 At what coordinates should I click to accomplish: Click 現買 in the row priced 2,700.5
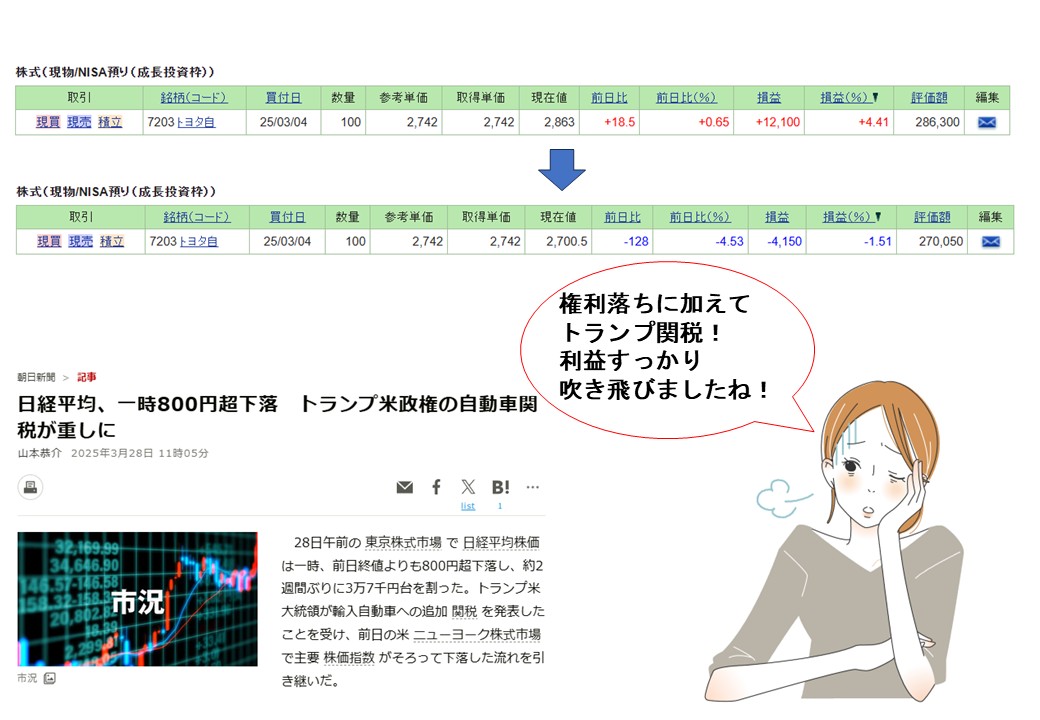pyautogui.click(x=49, y=241)
